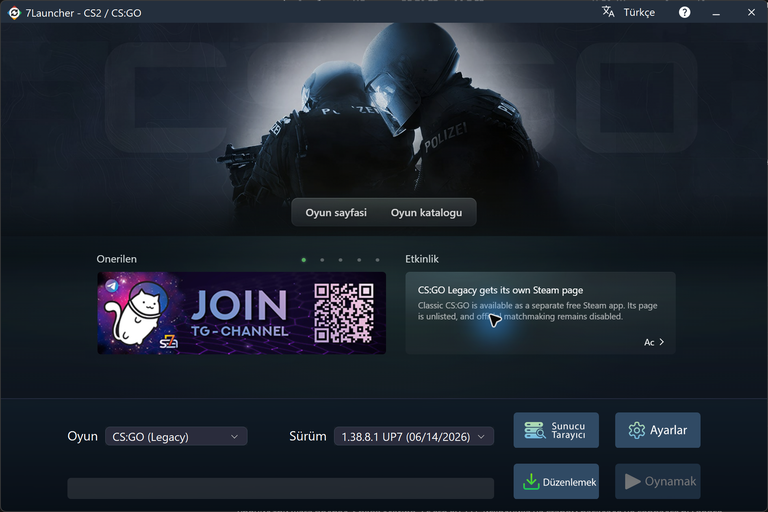This screenshot has width=768, height=512.
Task: Click the news headline 'CS:GO Legacy gets its own Steam page'
Action: coord(500,290)
